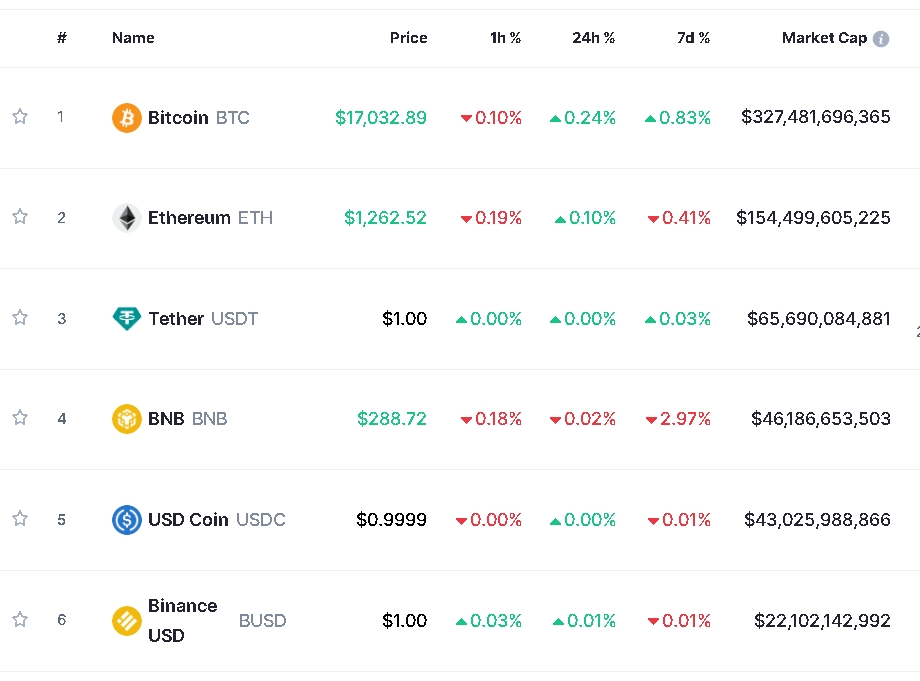Click the USD Coin logo icon
Viewport: 920px width, 681px height.
point(127,520)
